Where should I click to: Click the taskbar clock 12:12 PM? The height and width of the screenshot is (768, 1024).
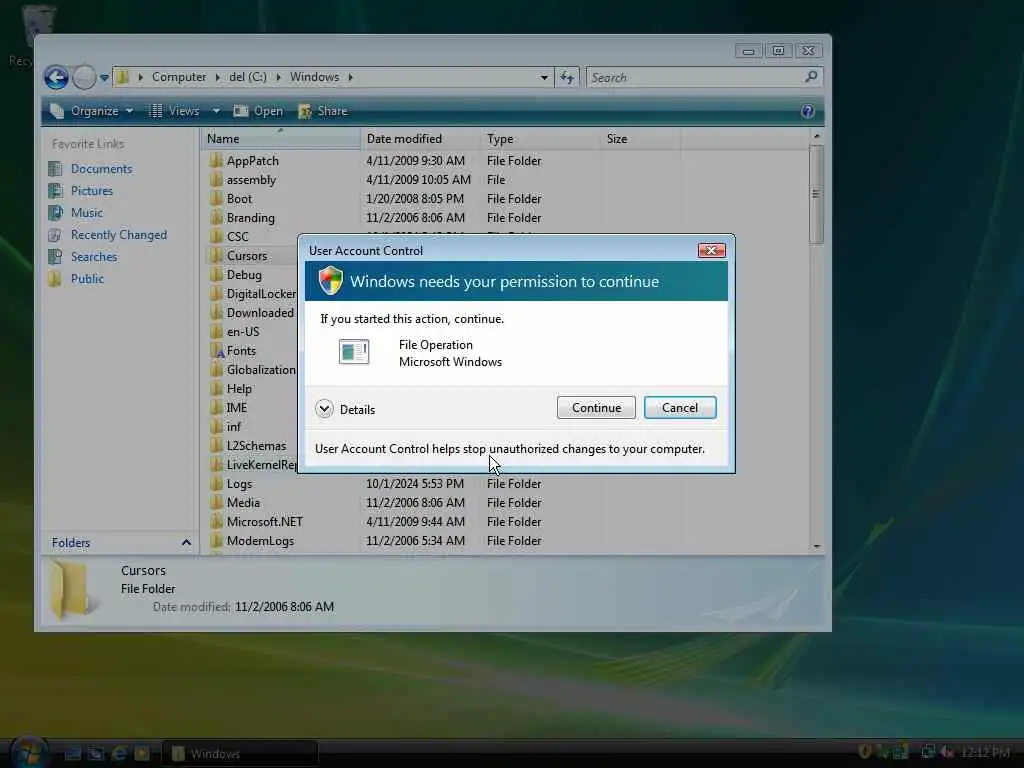[x=985, y=753]
